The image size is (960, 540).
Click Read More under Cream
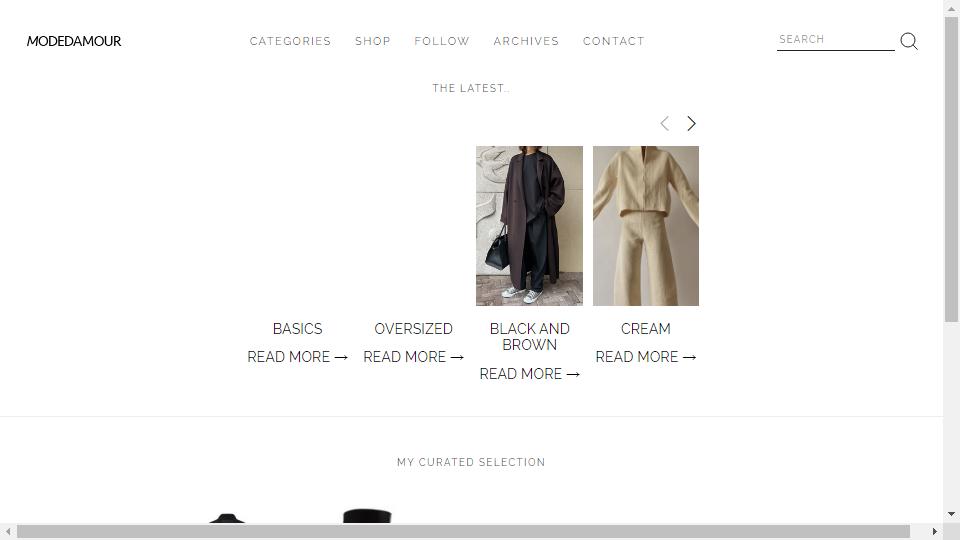pos(645,357)
